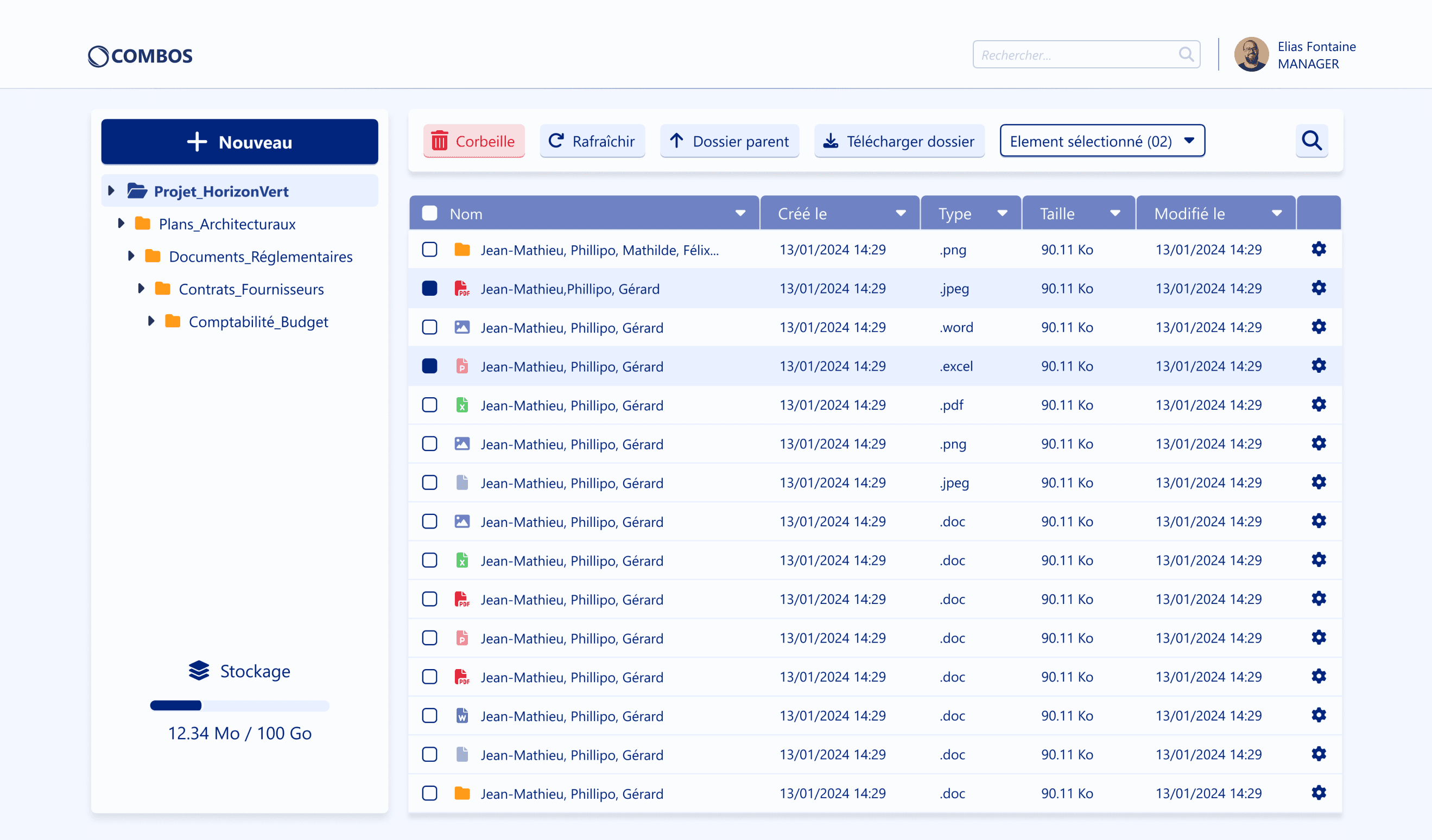Uncheck the selected .jpeg row checkbox
The height and width of the screenshot is (840, 1432).
429,289
